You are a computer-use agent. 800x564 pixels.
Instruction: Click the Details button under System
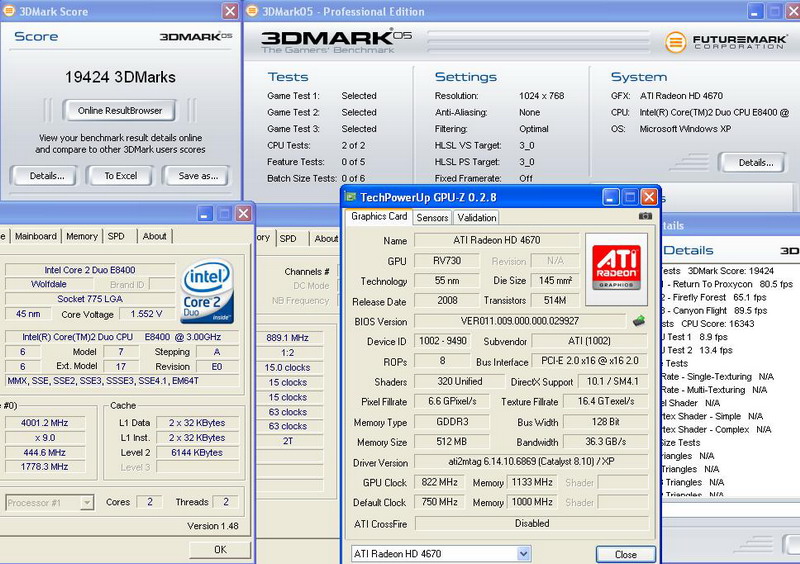[x=756, y=163]
